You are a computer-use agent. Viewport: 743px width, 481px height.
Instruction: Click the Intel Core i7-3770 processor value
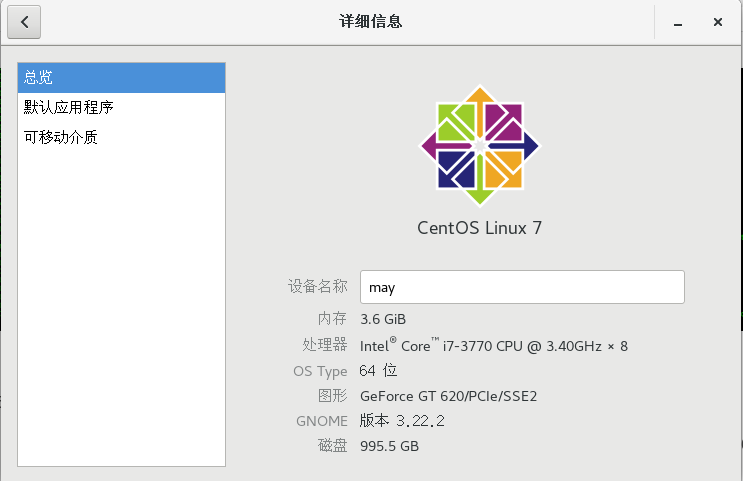tap(494, 345)
